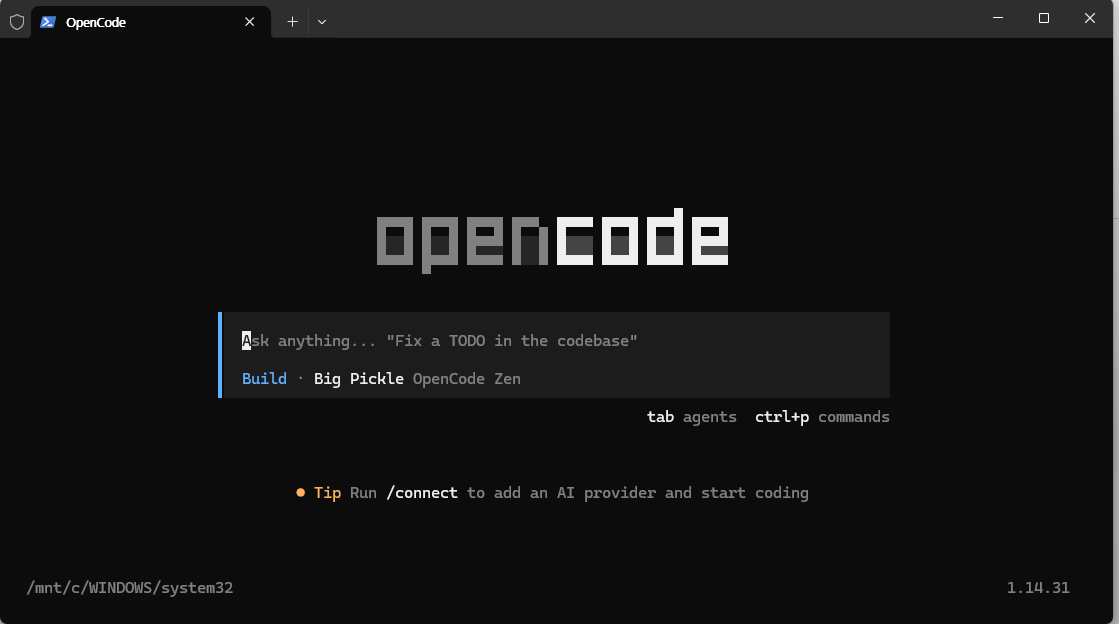Click the Big Pickle model name
The image size is (1119, 624).
358,378
